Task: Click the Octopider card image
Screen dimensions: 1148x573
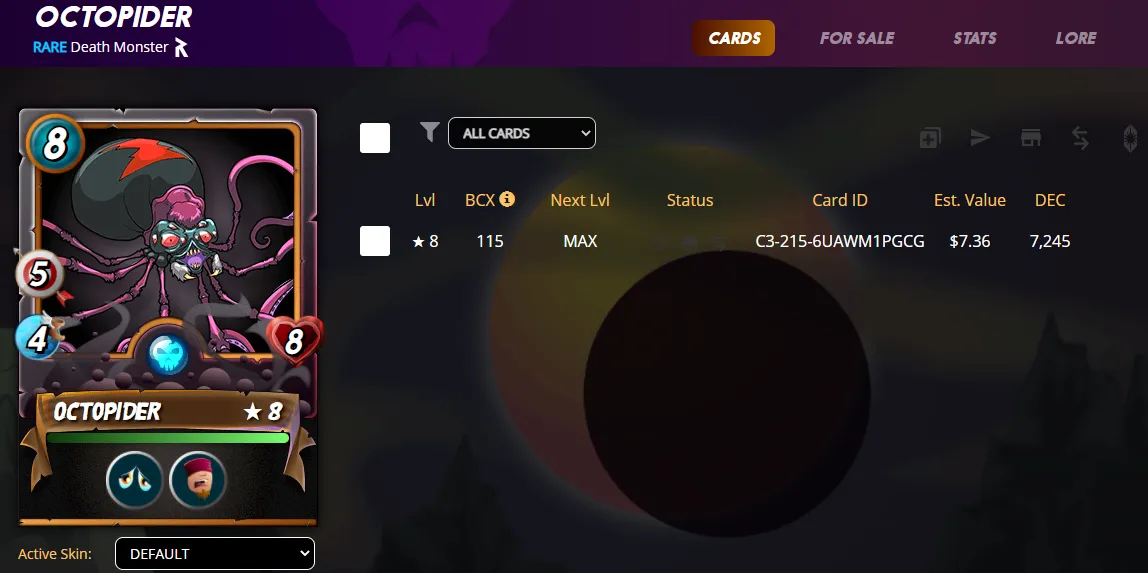Action: coord(168,316)
